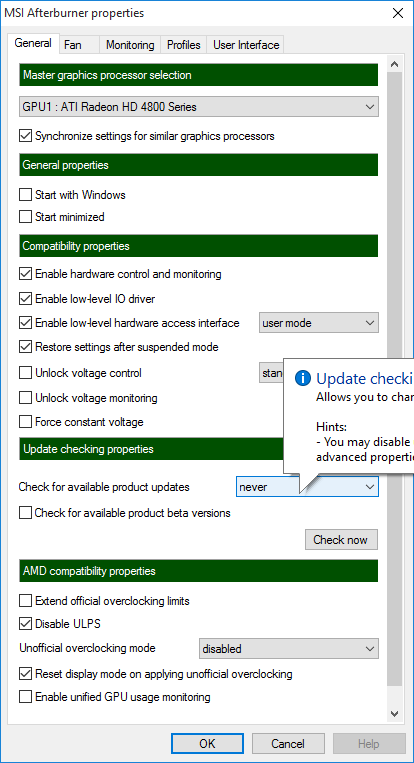Expand the unofficial overclocking mode dropdown
This screenshot has width=414, height=763.
(x=288, y=649)
